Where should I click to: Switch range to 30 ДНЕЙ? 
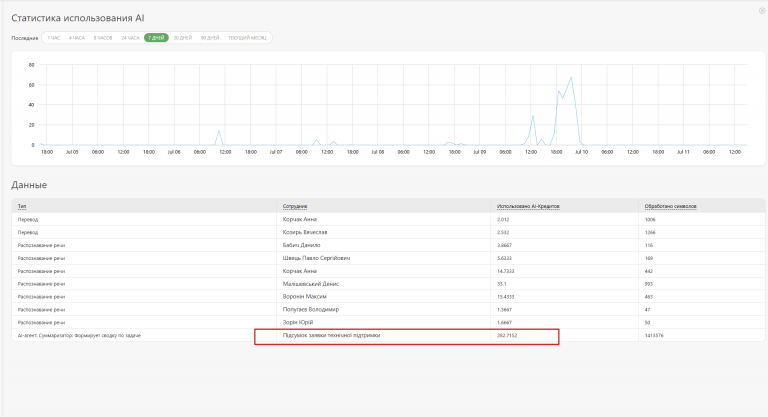click(183, 38)
